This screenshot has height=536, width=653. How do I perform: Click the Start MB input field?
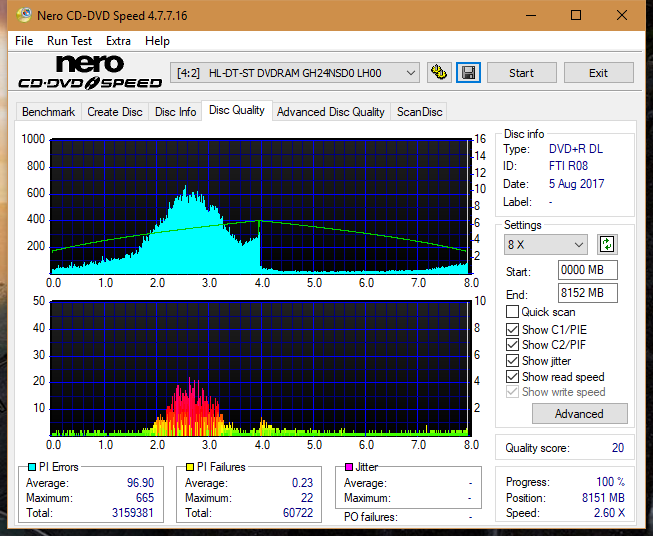click(587, 270)
